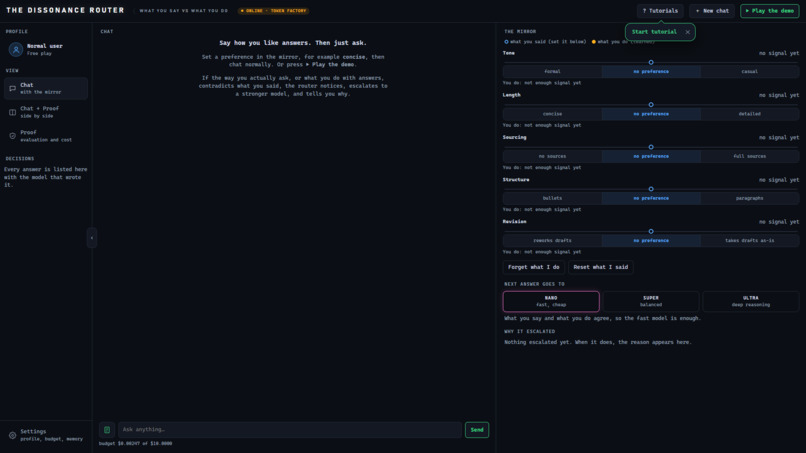Start a New chat
806x453 pixels.
tap(712, 11)
